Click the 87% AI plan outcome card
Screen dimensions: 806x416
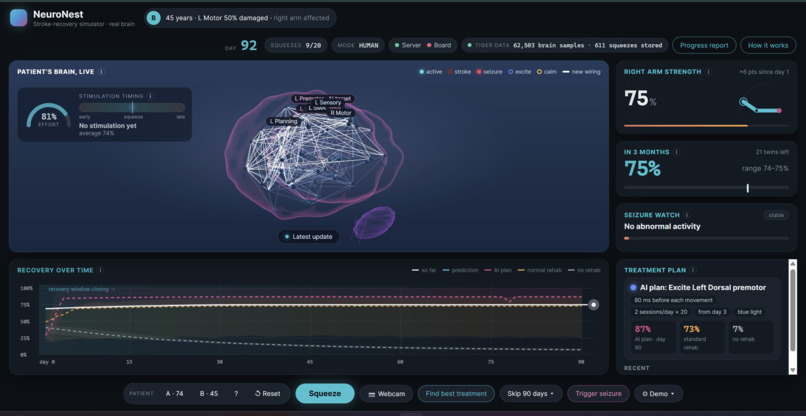pos(653,337)
